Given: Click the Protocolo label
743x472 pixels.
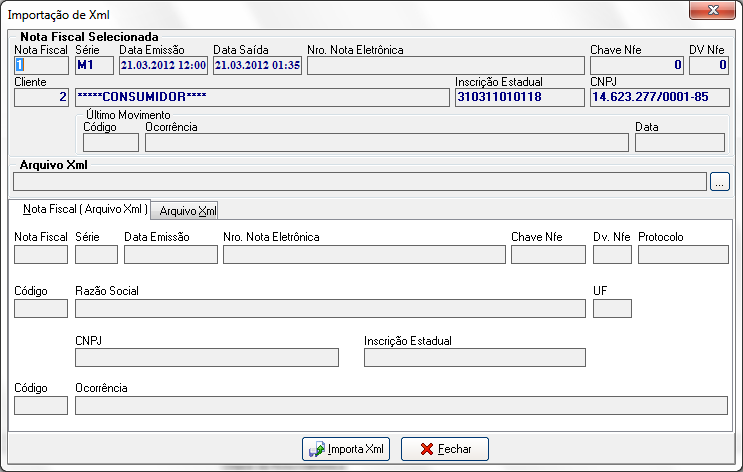Looking at the screenshot, I should coord(661,237).
